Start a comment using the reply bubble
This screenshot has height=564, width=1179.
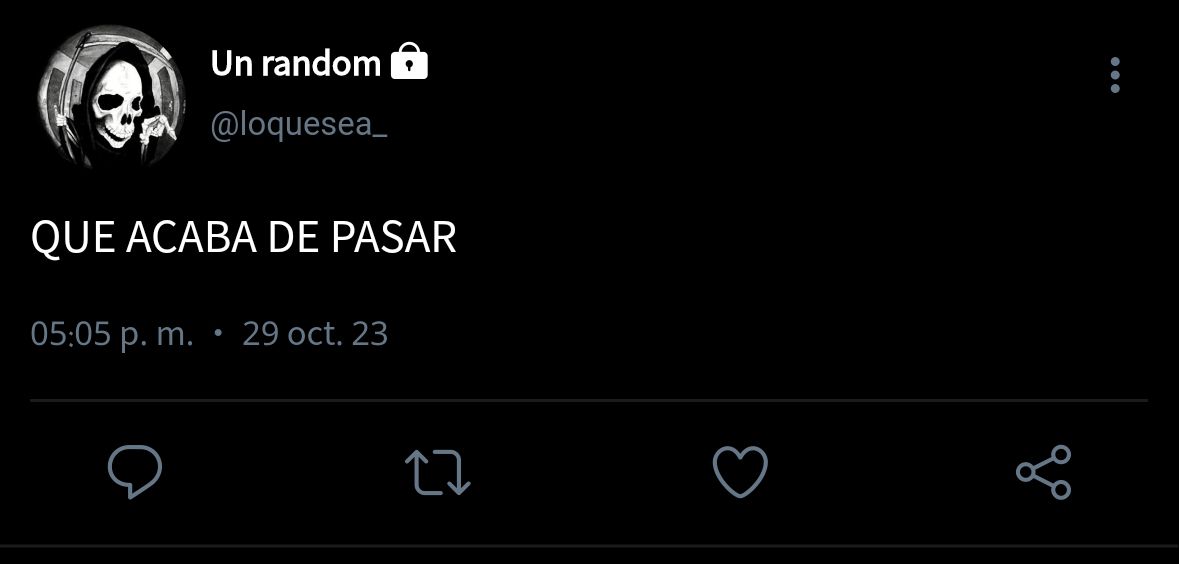(135, 472)
